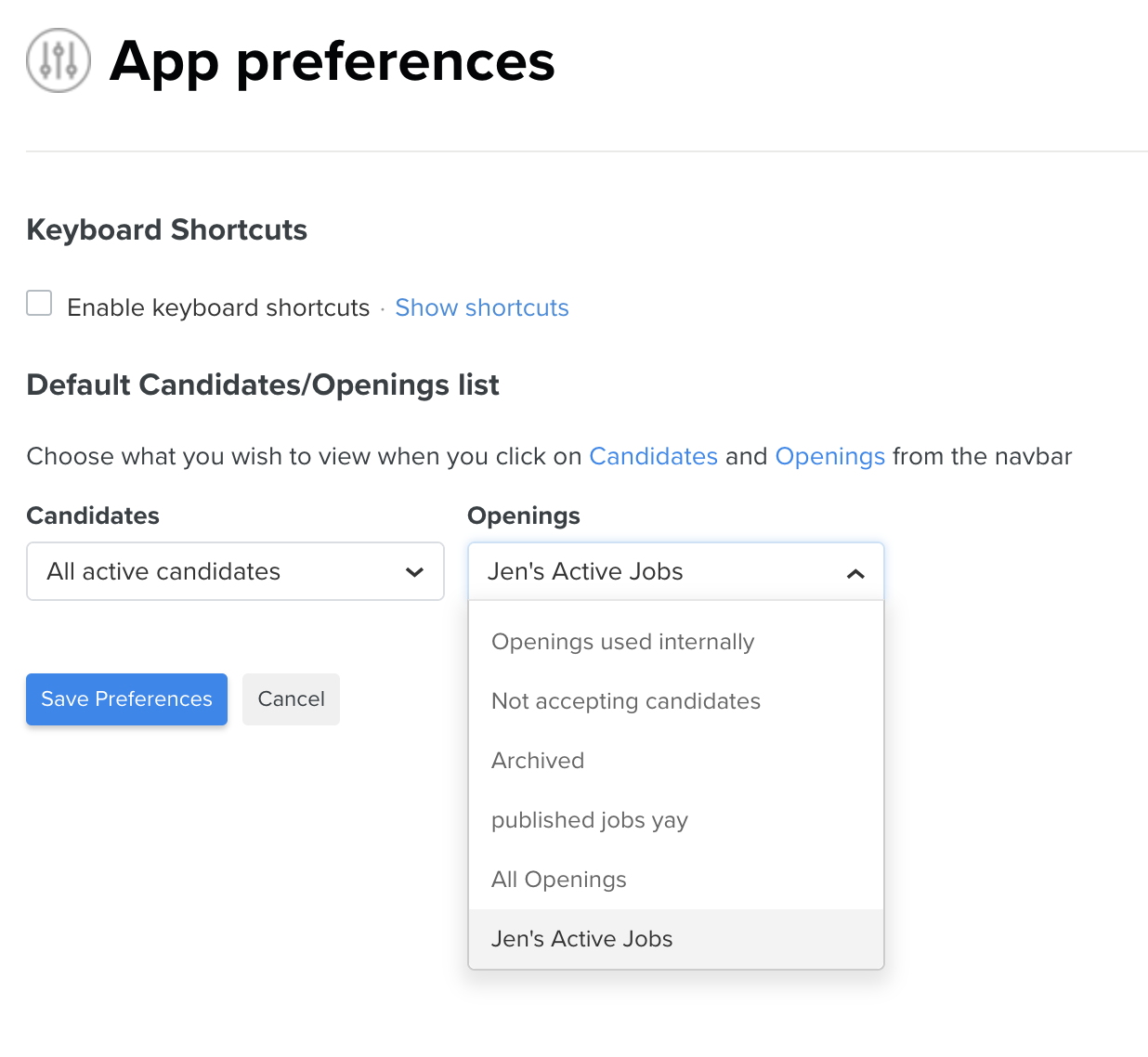Click the Save Preferences button
Viewport: 1148px width, 1057px height.
tap(126, 699)
